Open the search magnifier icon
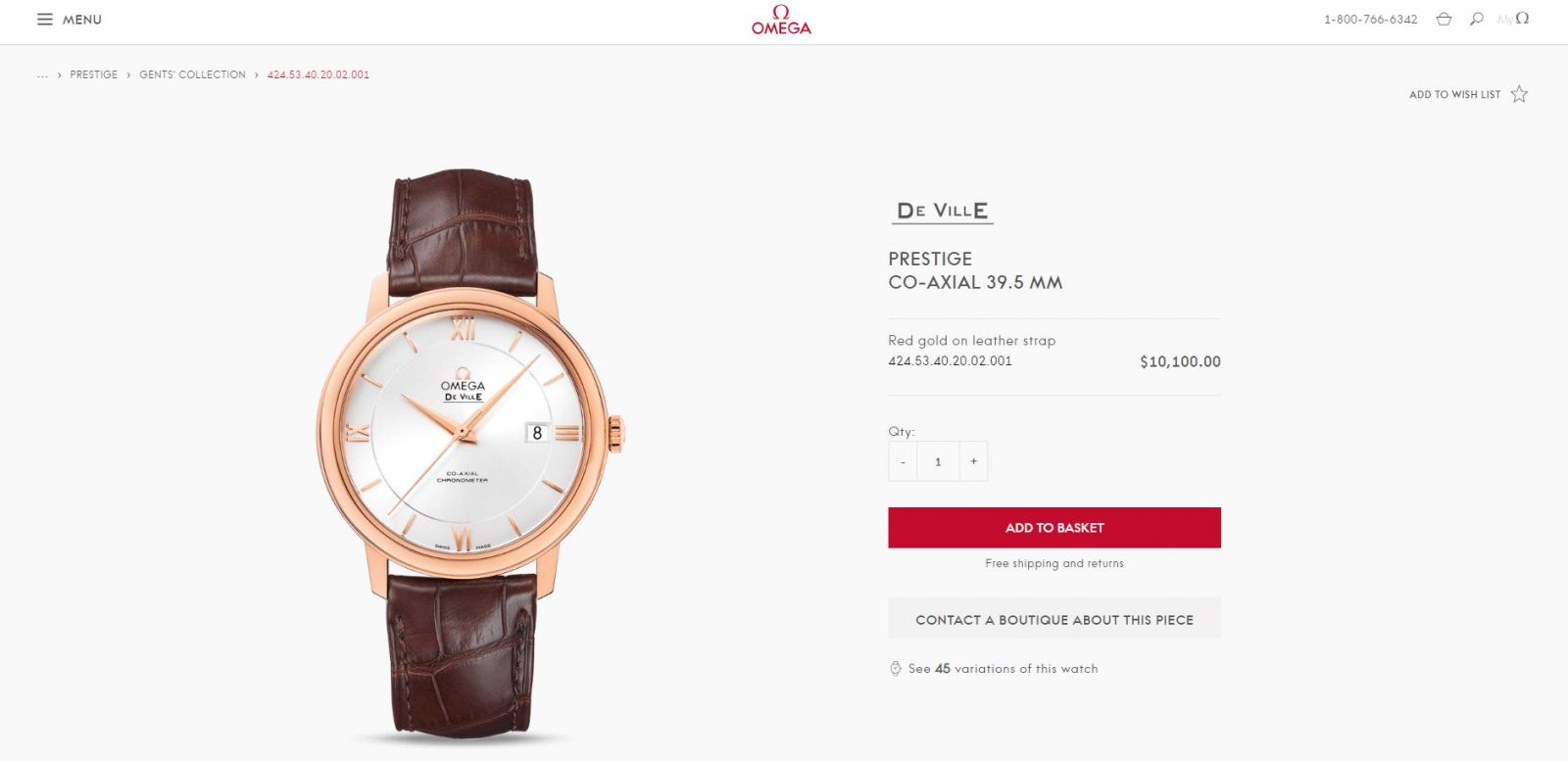 click(x=1477, y=19)
